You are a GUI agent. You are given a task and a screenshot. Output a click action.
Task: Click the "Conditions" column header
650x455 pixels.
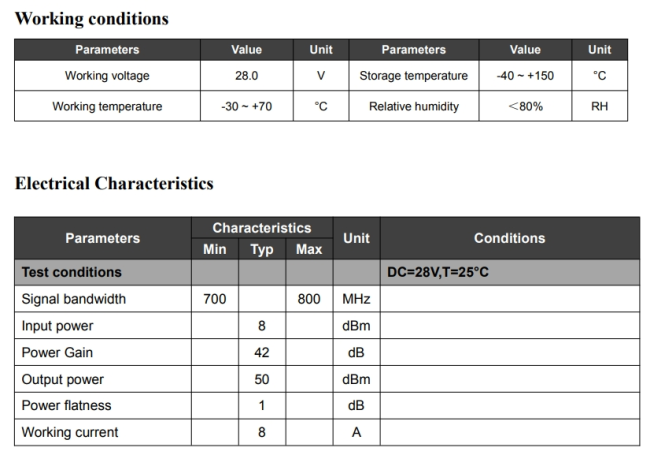tap(509, 238)
